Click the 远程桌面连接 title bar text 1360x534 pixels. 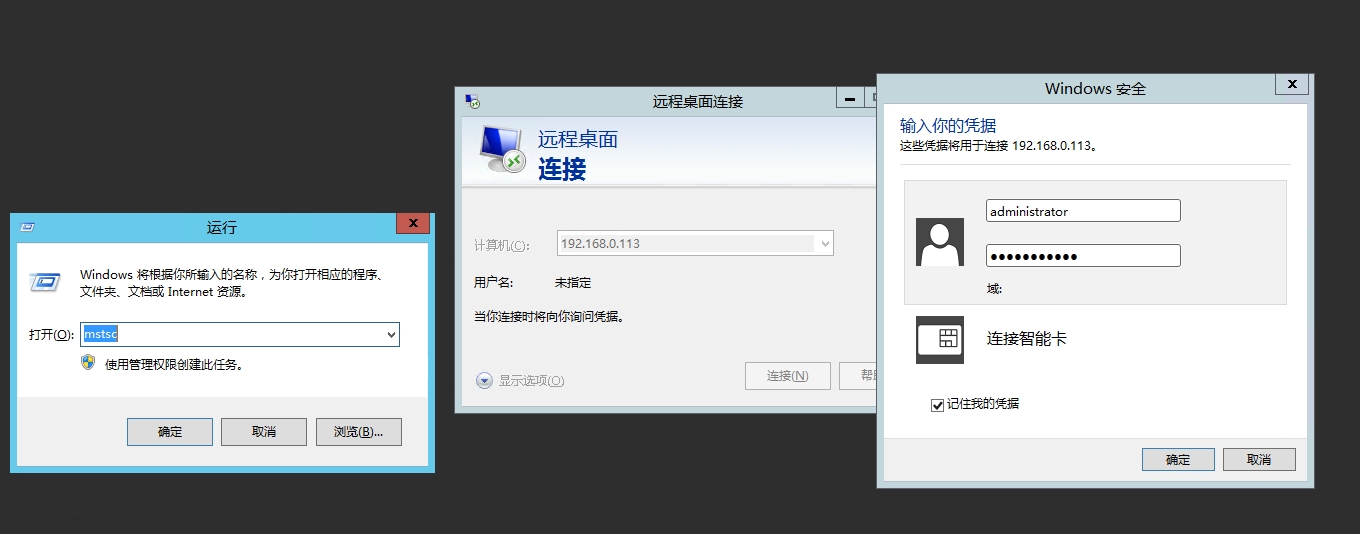point(698,101)
